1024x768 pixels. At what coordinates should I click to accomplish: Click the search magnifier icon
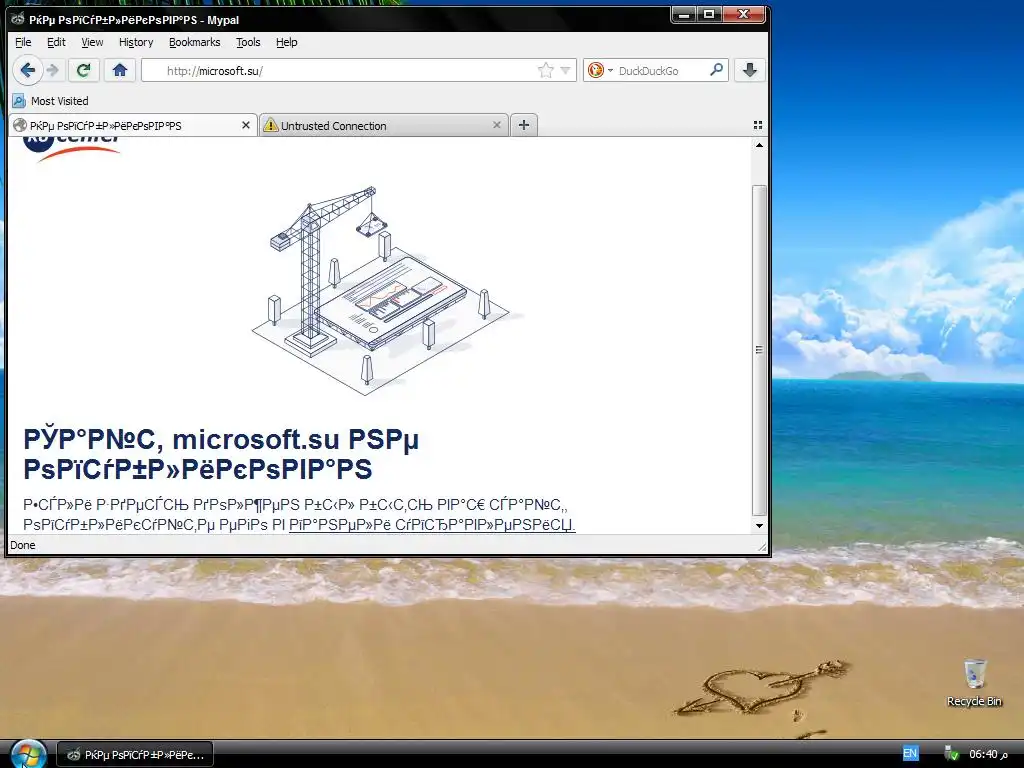[716, 70]
